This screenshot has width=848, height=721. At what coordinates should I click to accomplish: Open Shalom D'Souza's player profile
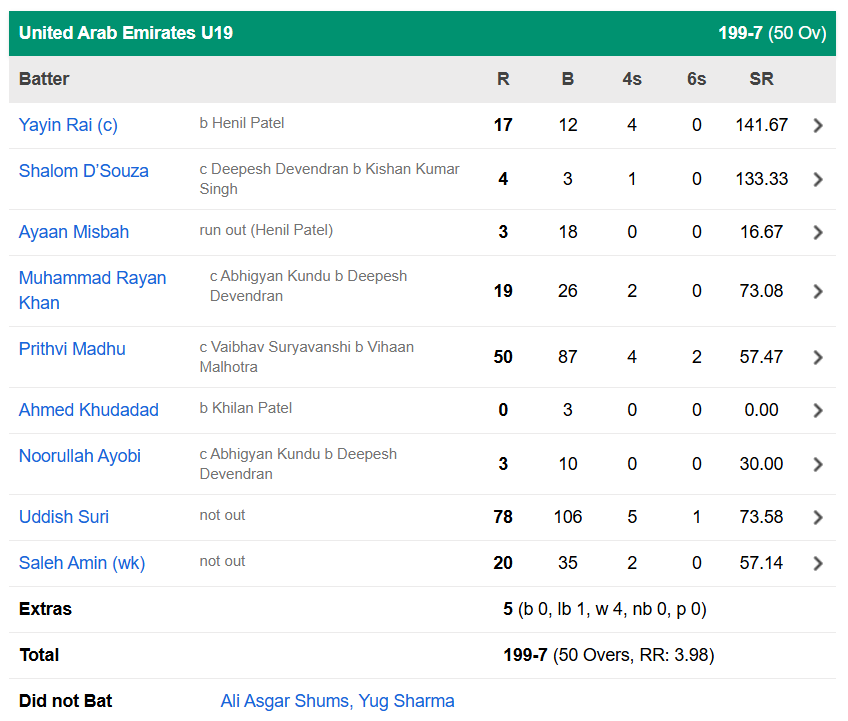[x=84, y=171]
